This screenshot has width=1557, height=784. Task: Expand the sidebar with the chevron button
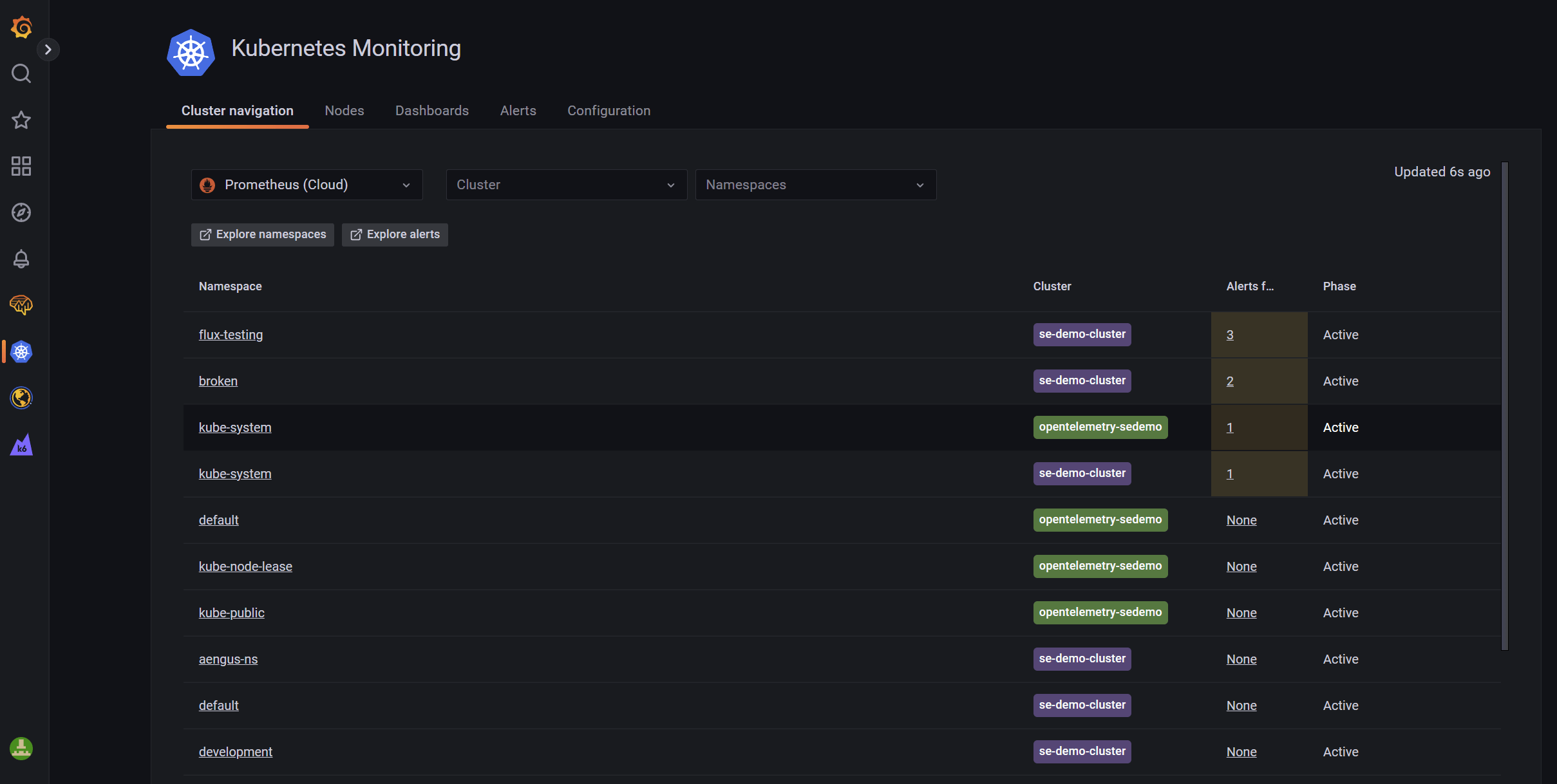tap(48, 50)
